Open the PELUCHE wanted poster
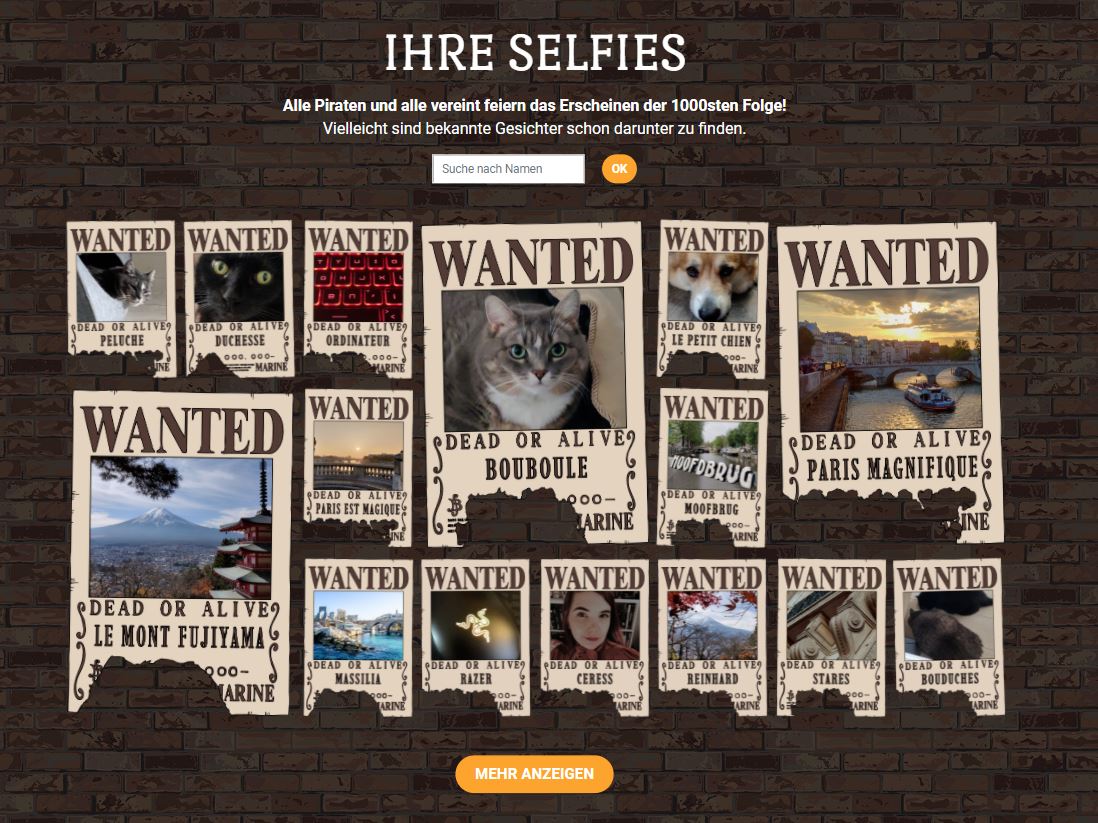 (x=122, y=298)
